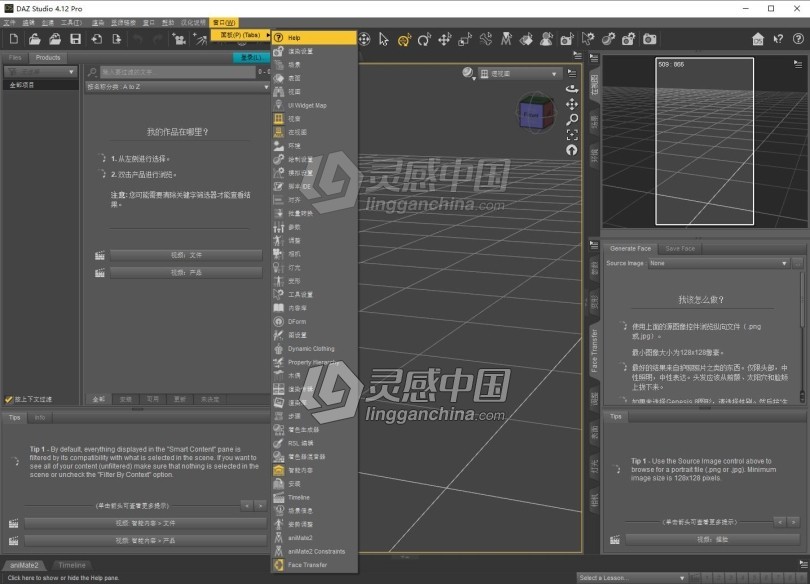Image resolution: width=810 pixels, height=584 pixels.
Task: Switch to the Files tab
Action: [15, 58]
